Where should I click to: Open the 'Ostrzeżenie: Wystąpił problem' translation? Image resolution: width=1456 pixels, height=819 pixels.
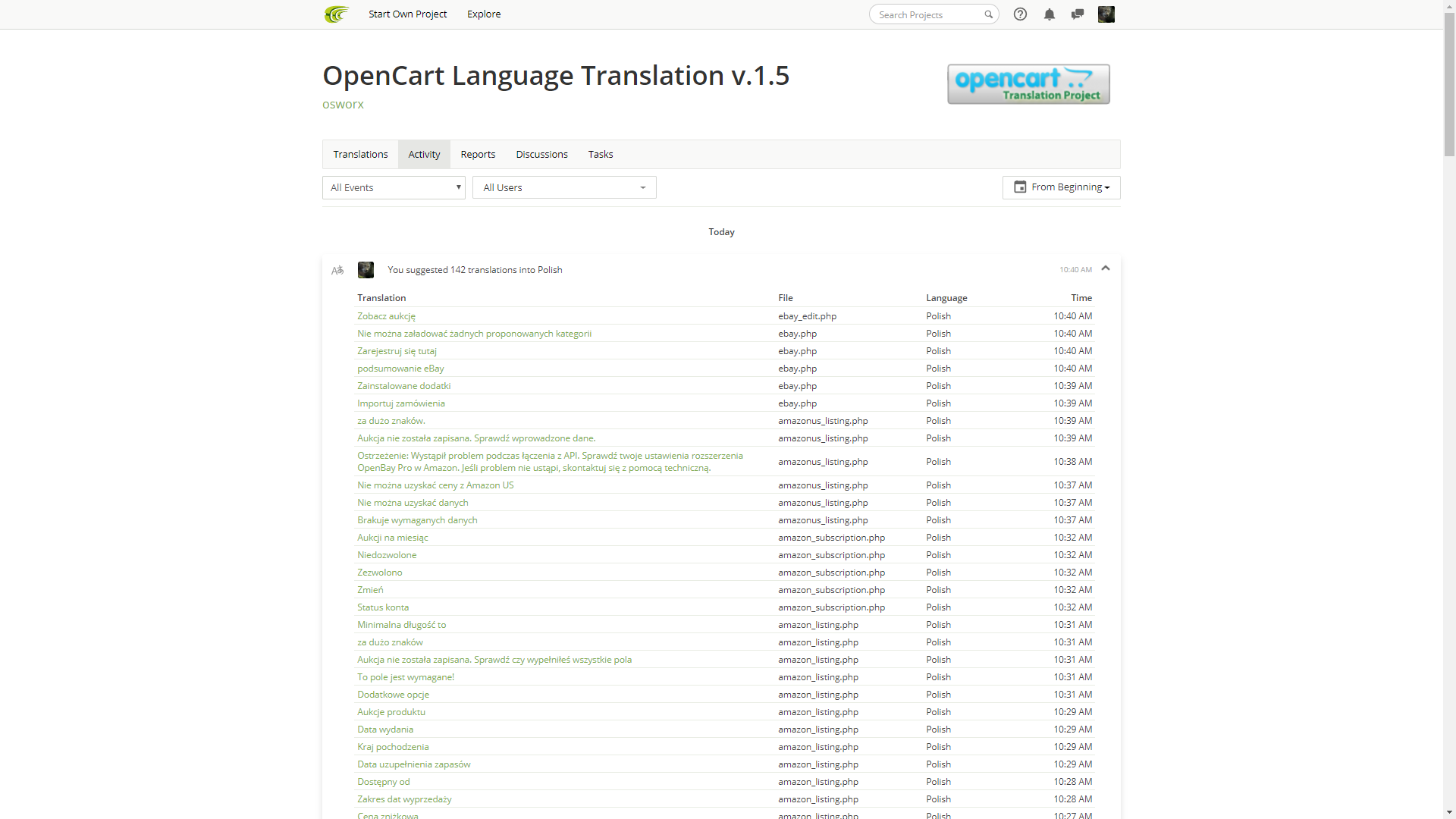pos(550,462)
